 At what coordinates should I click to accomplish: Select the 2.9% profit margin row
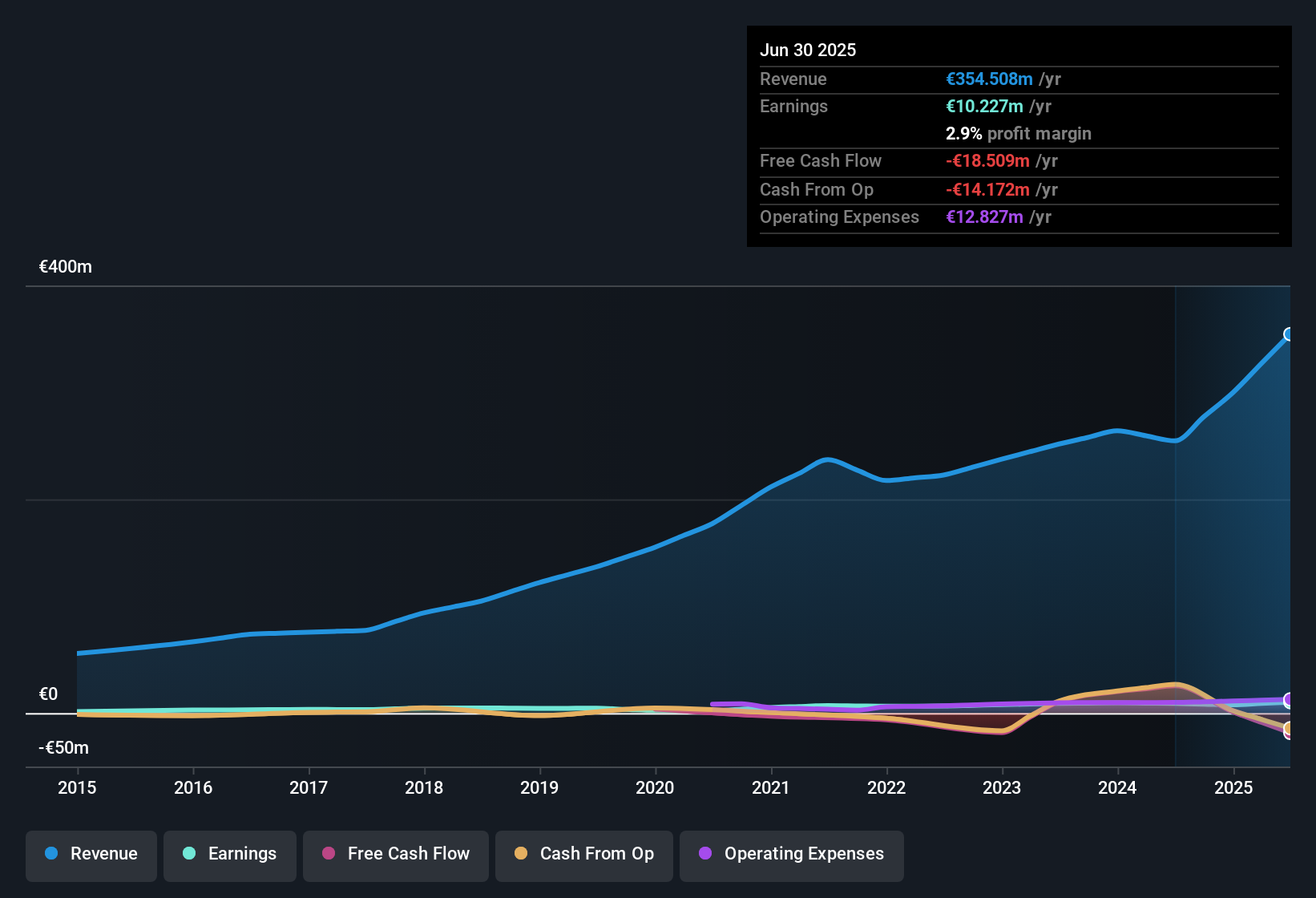(x=1019, y=134)
